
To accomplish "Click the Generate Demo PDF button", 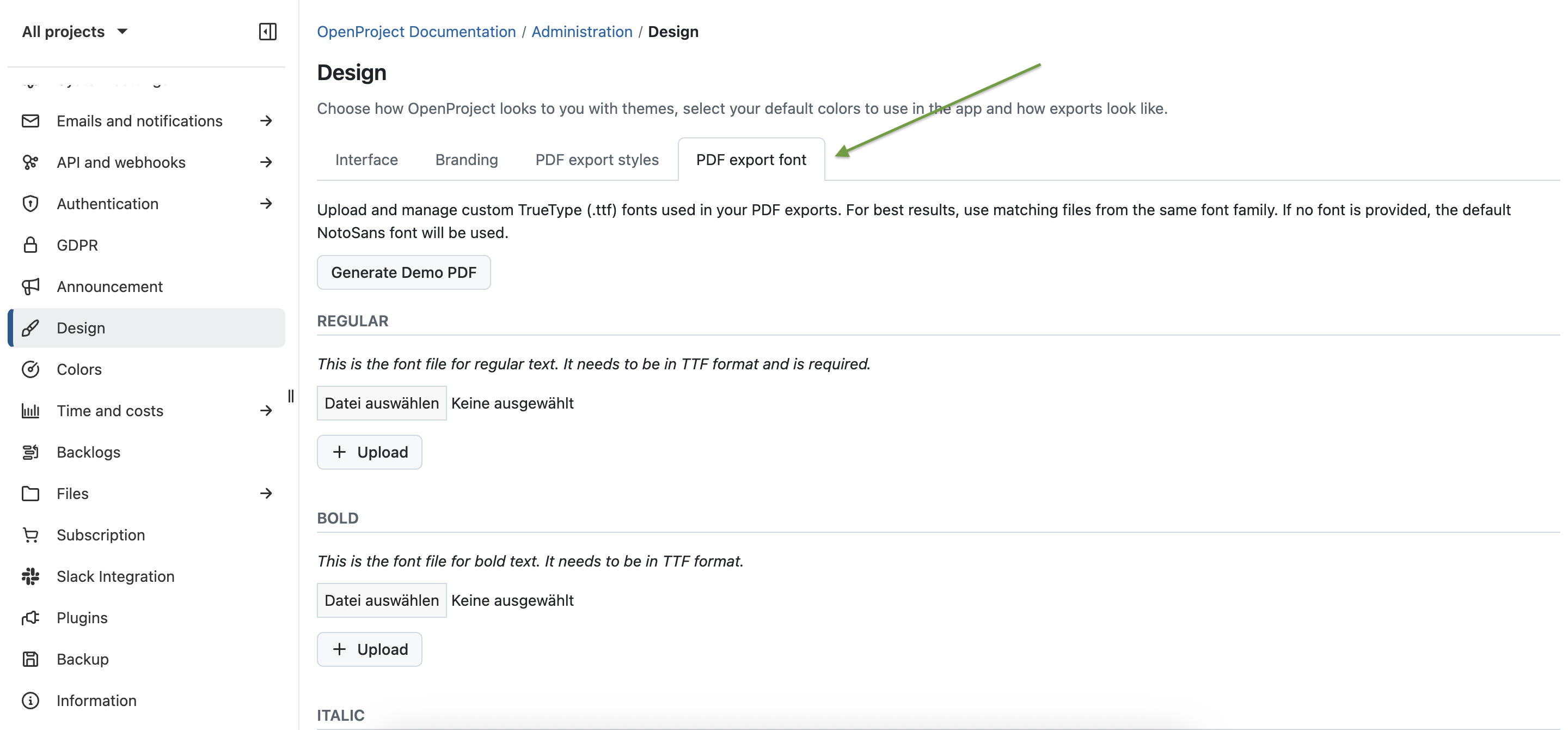I will coord(403,272).
